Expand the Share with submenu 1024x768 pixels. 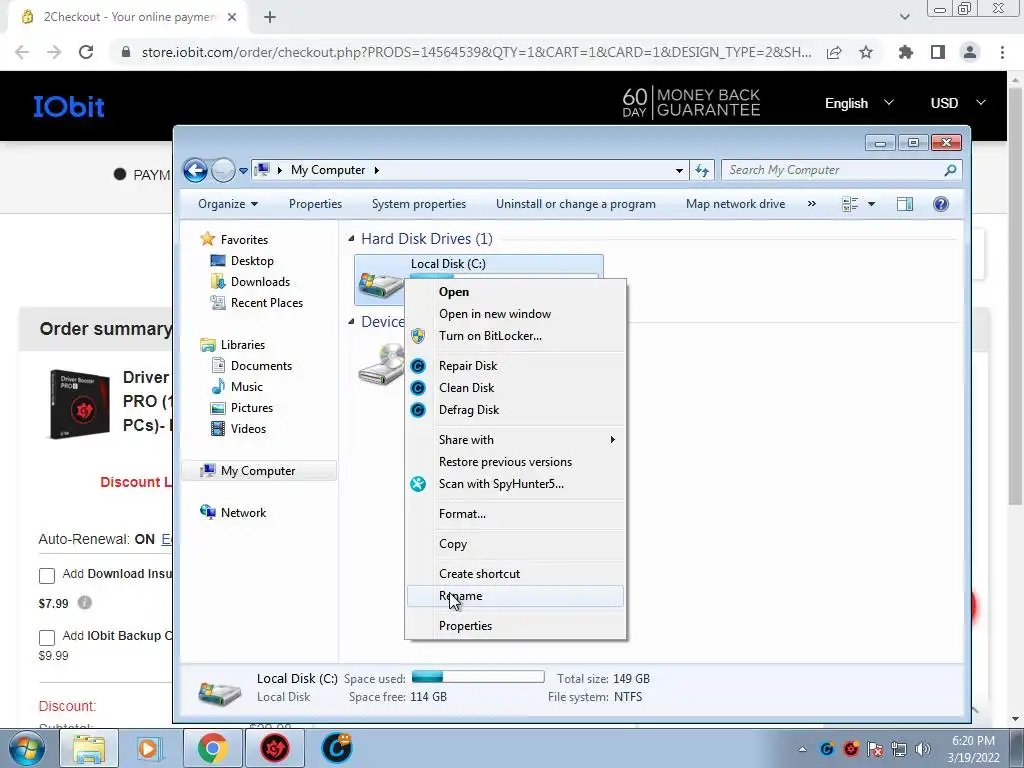[515, 440]
